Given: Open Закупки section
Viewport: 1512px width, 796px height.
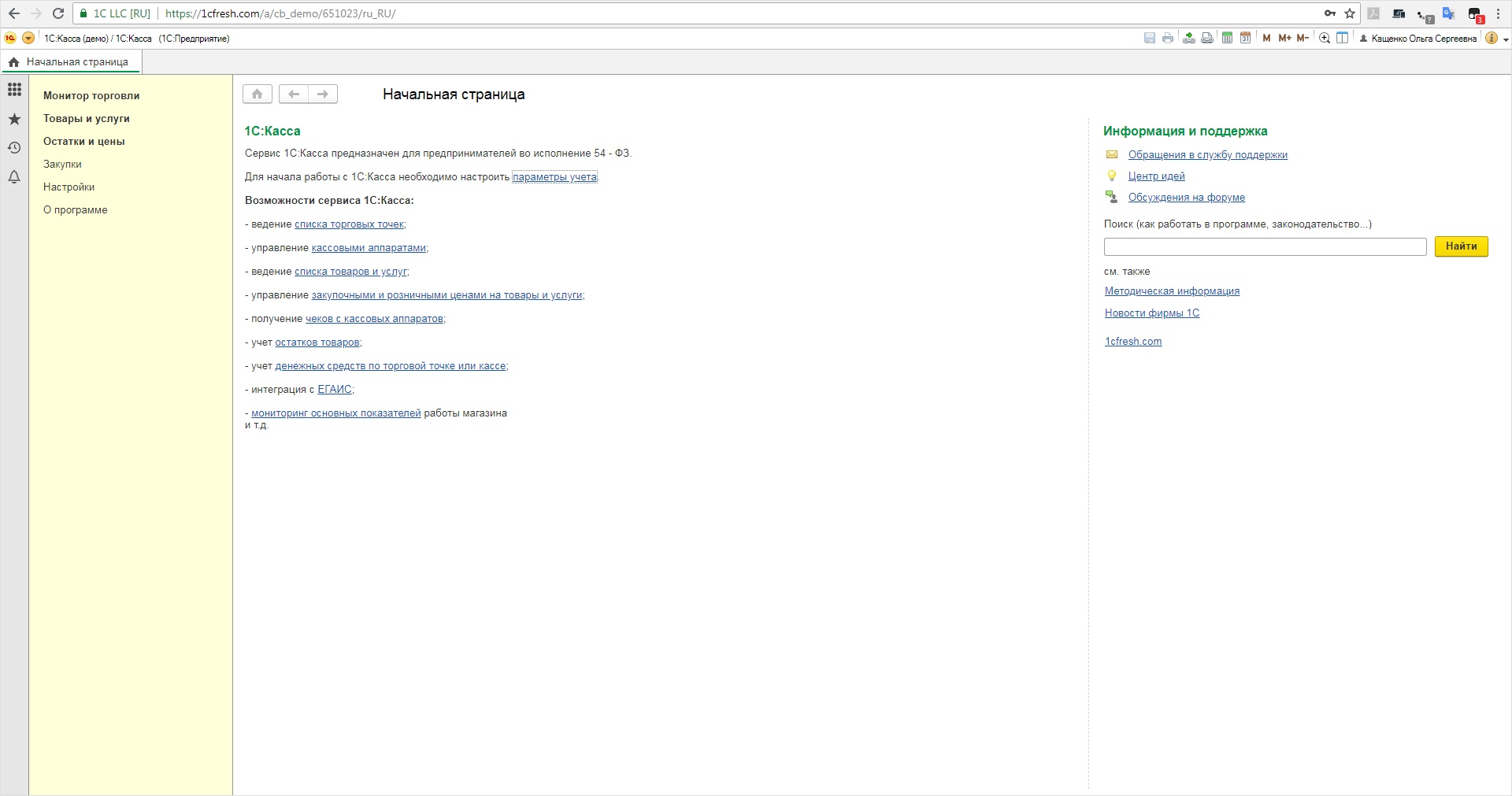Looking at the screenshot, I should coord(62,164).
